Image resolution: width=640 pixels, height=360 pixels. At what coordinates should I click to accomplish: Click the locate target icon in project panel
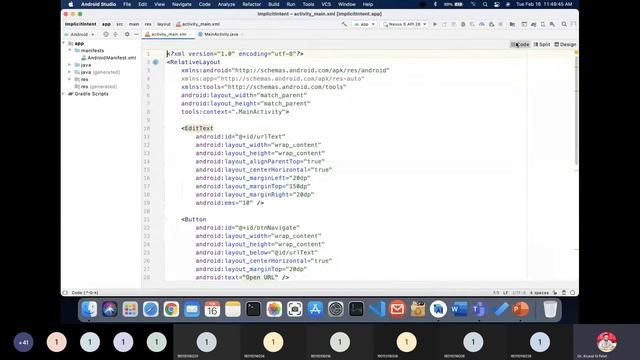(x=106, y=34)
